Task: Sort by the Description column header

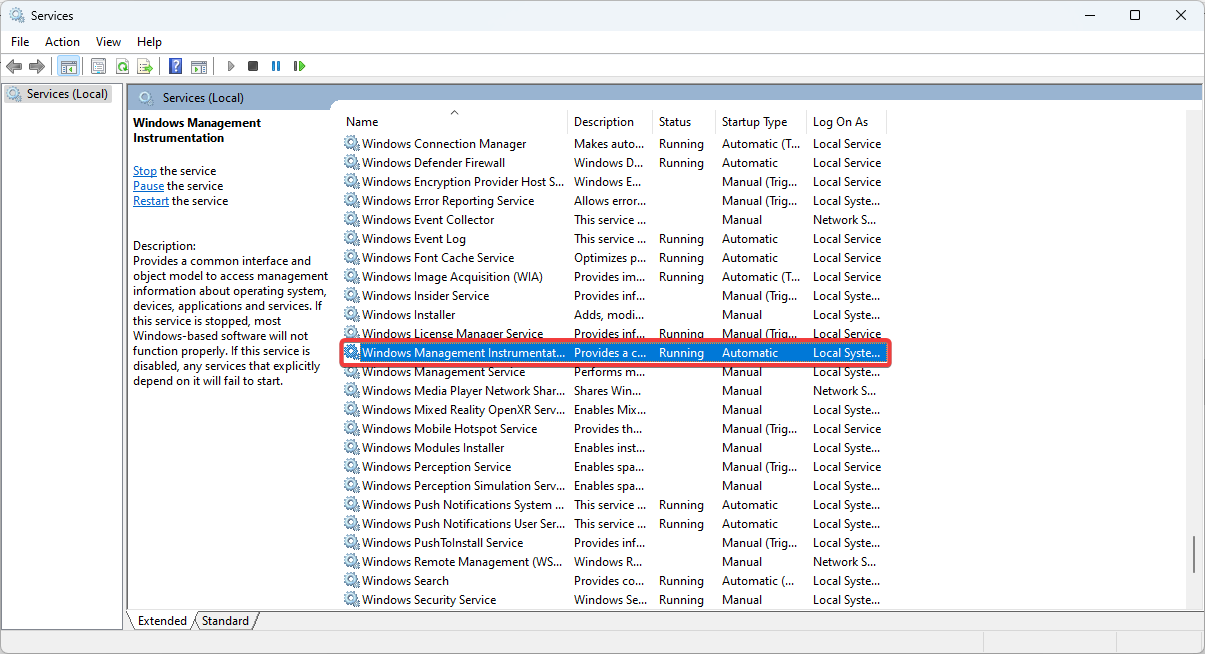Action: (610, 122)
